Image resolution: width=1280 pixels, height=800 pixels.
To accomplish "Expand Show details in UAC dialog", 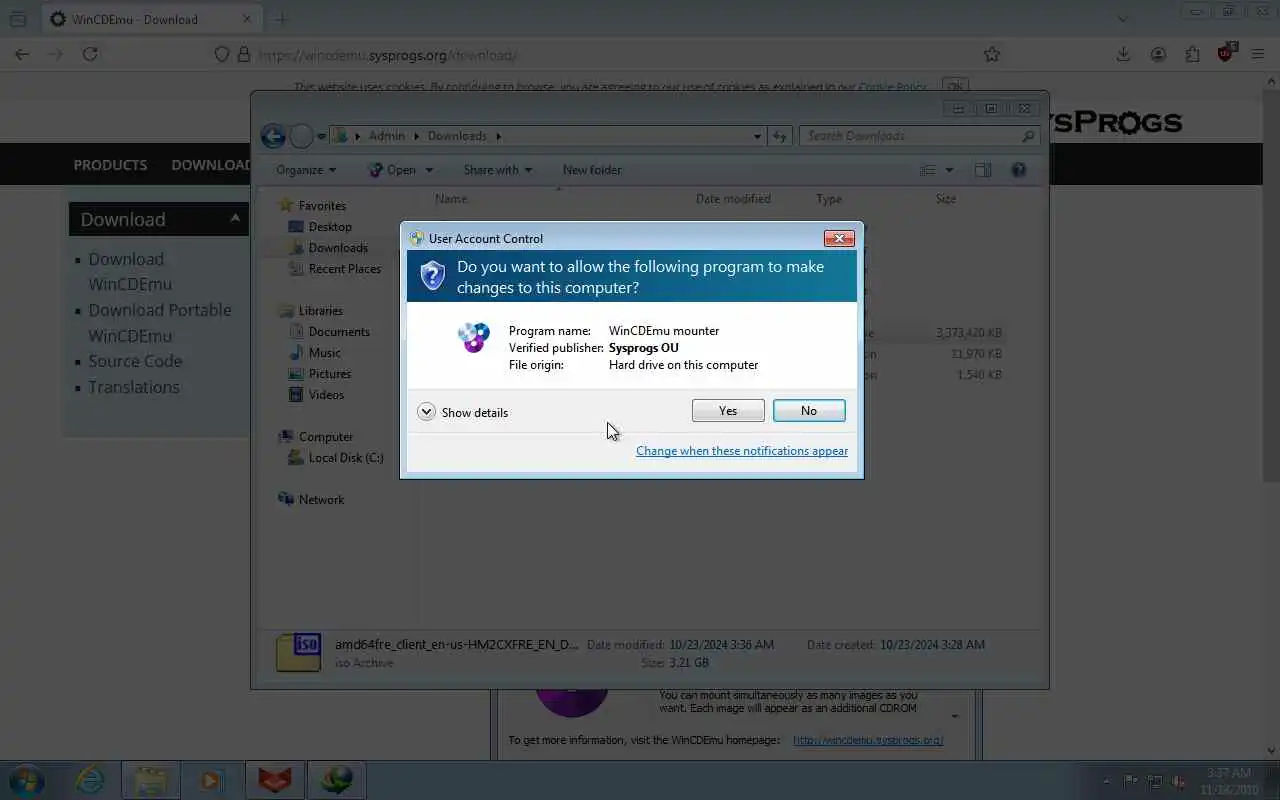I will (x=463, y=412).
